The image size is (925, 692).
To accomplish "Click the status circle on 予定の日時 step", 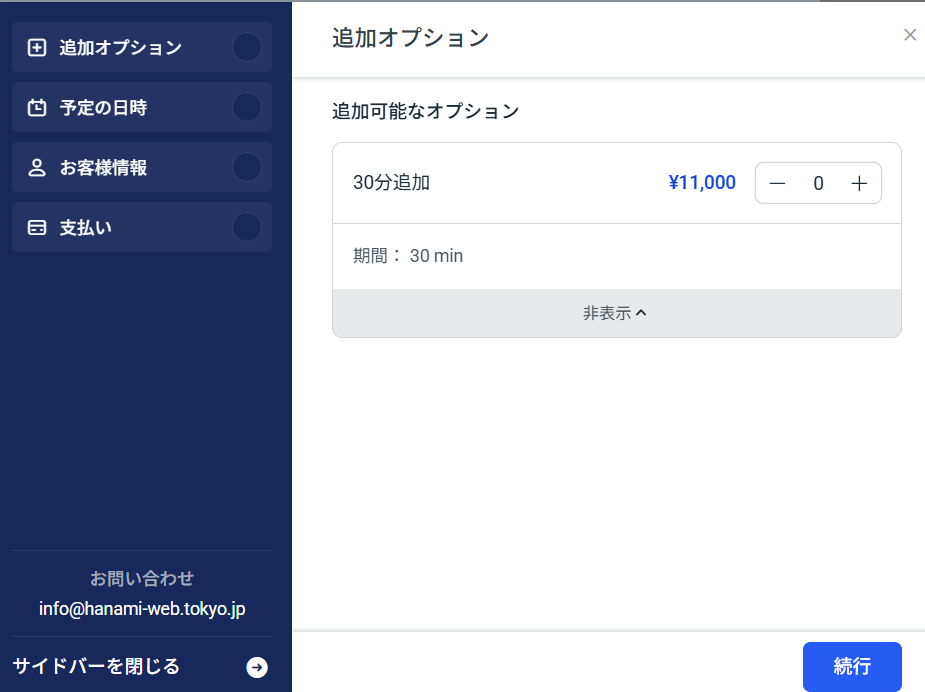I will pyautogui.click(x=246, y=107).
